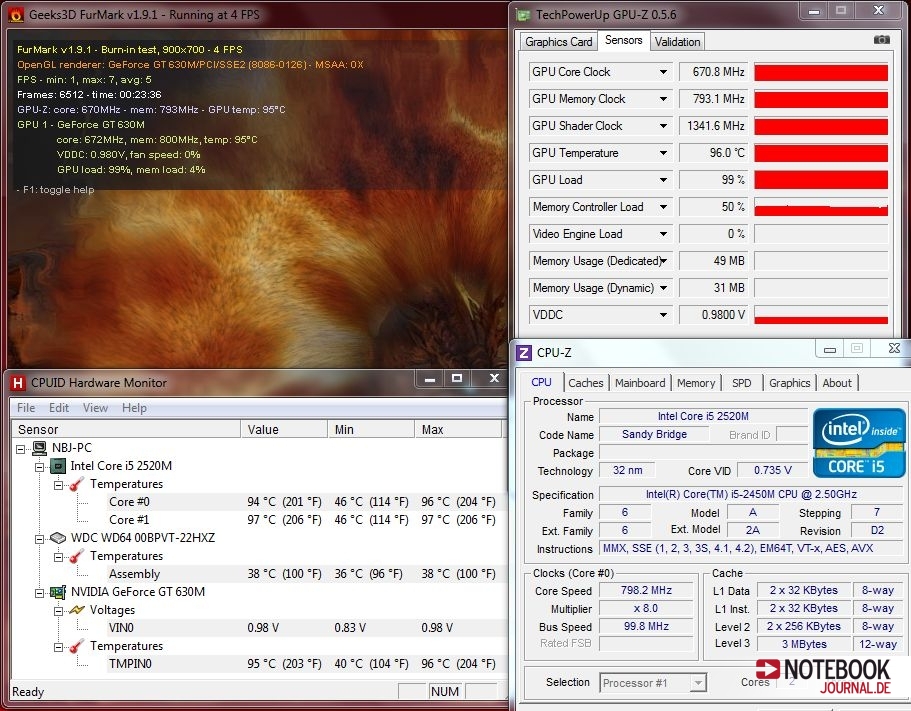The image size is (911, 711).
Task: Open the Memory tab in CPU-Z
Action: pos(696,383)
